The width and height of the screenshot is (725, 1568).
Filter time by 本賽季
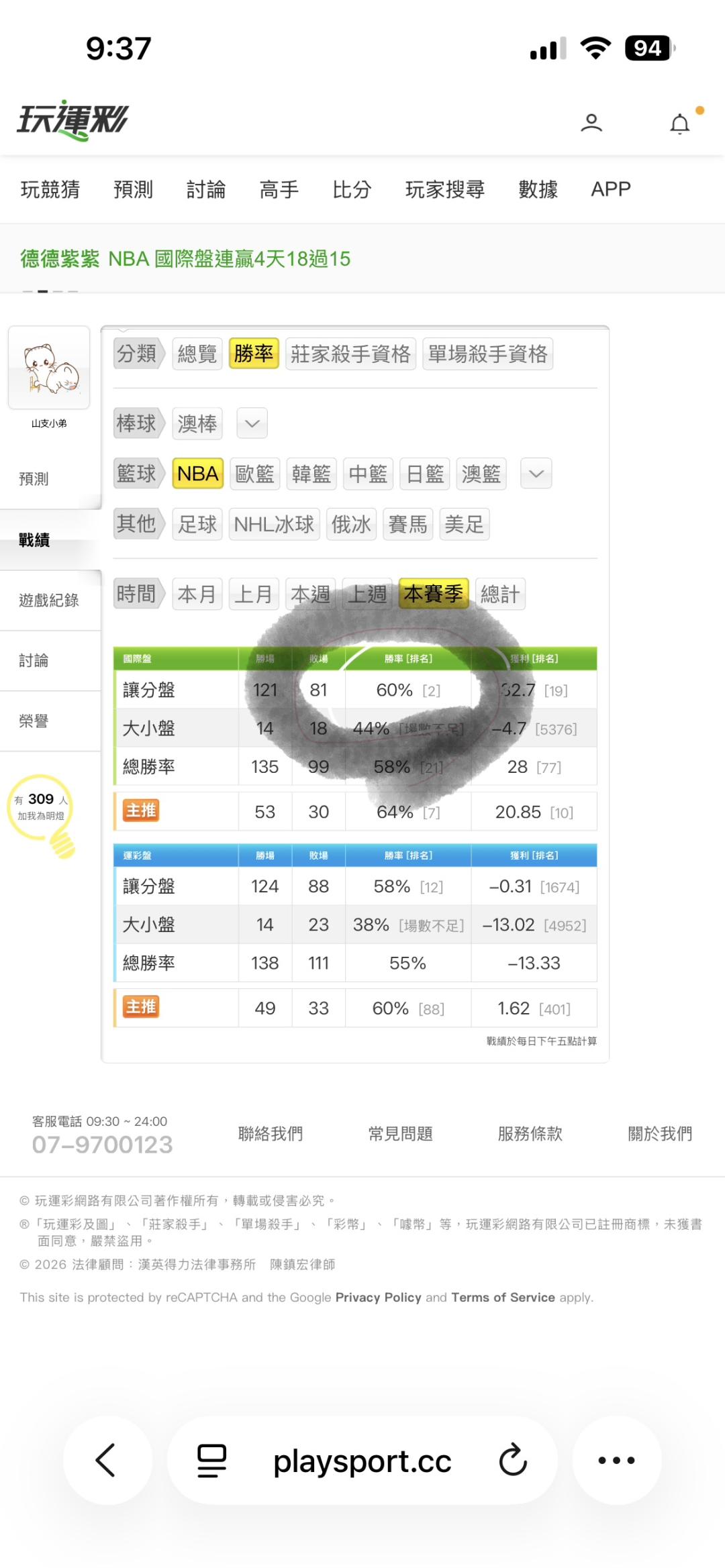pyautogui.click(x=434, y=594)
